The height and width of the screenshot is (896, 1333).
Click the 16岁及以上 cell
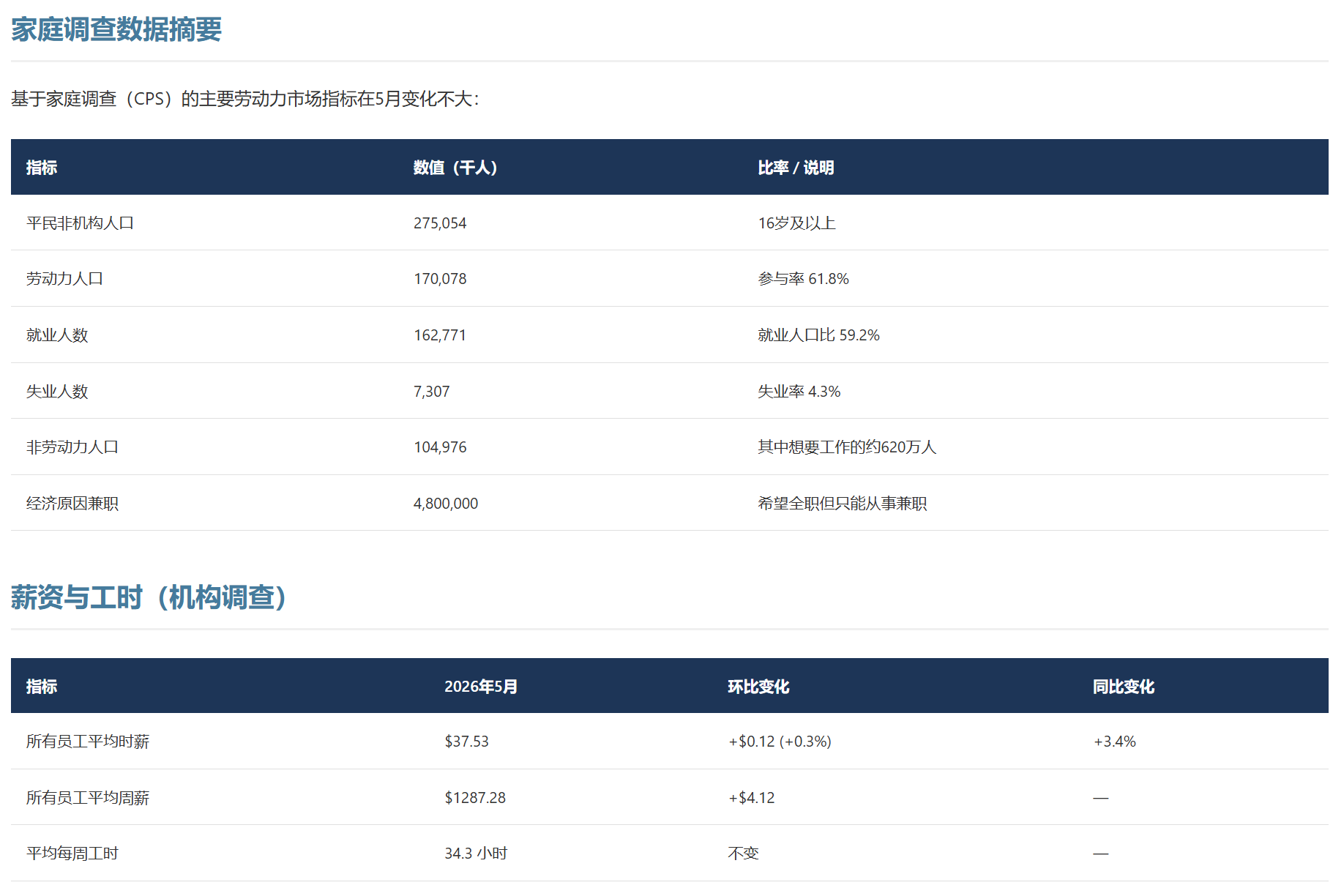[x=796, y=223]
